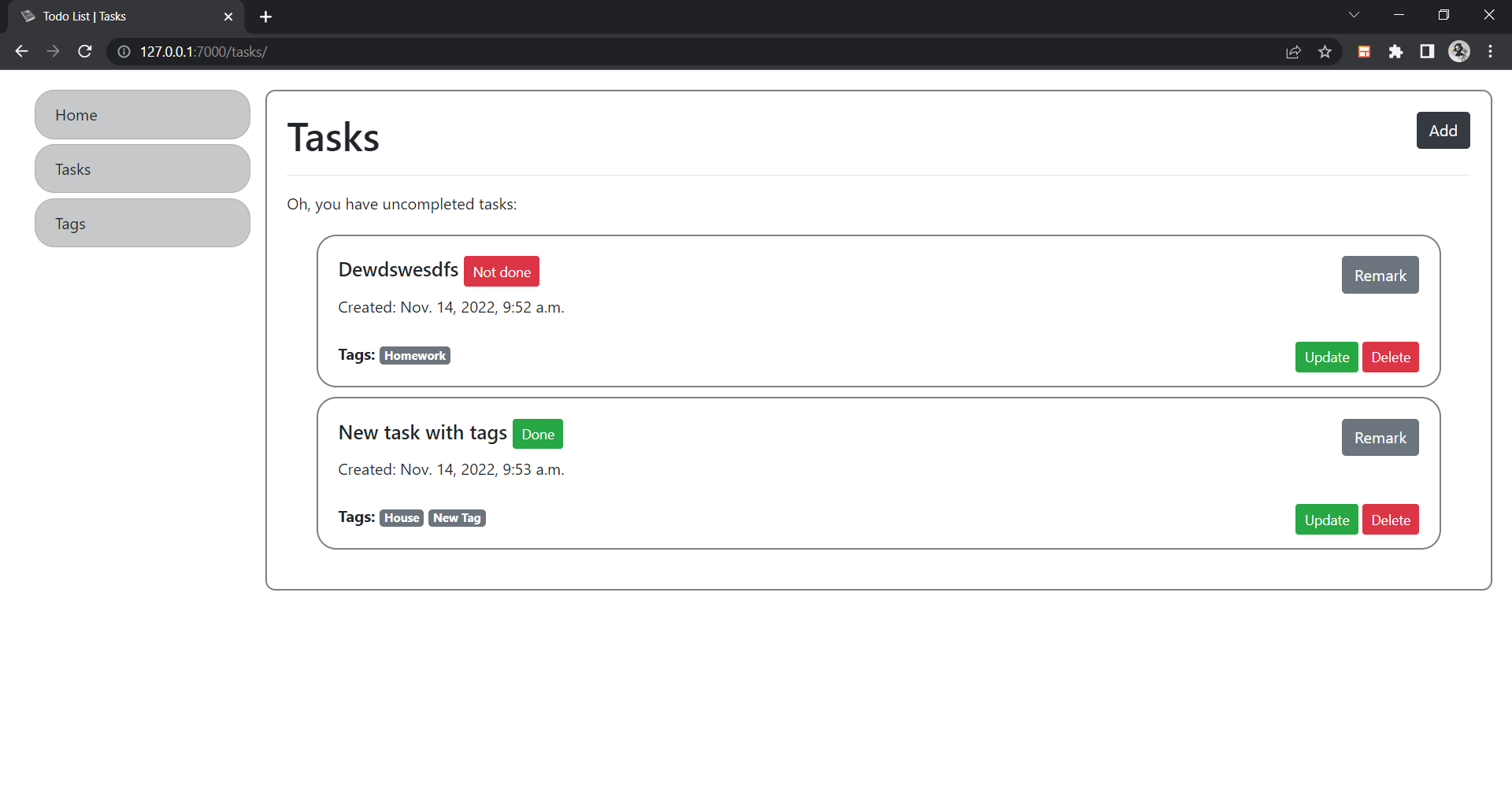Click the Add button to create a task
This screenshot has width=1512, height=811.
coord(1443,130)
